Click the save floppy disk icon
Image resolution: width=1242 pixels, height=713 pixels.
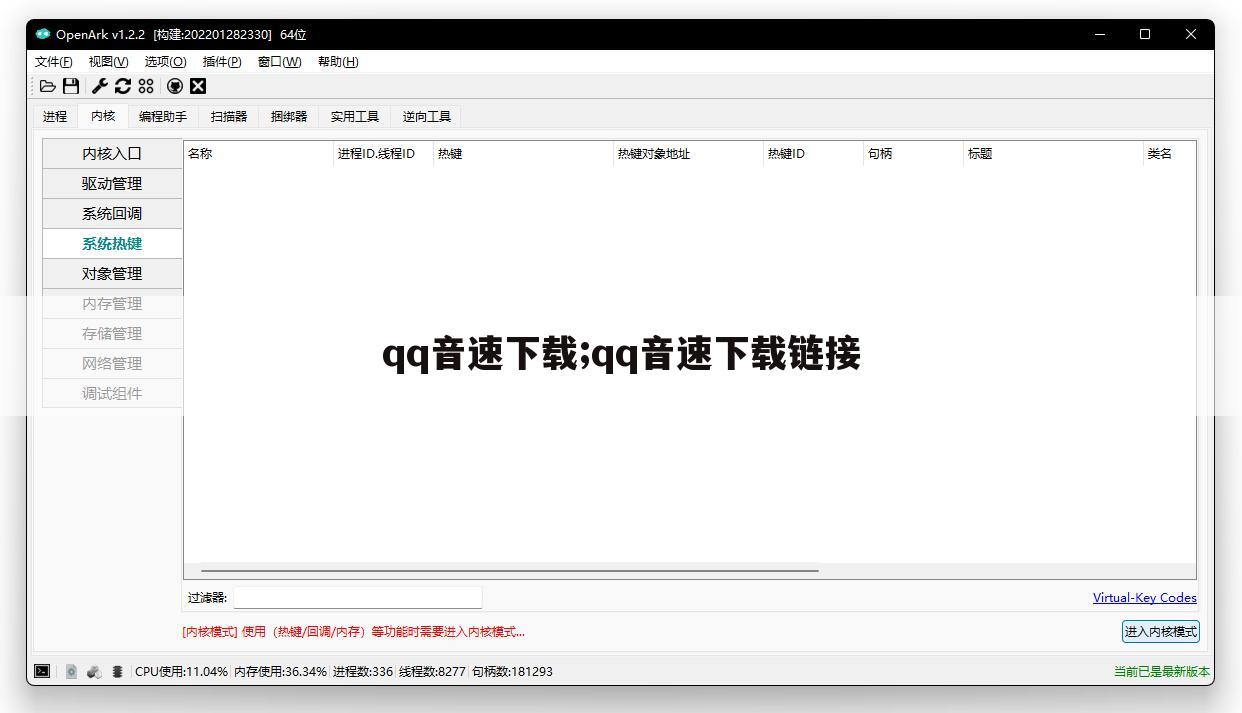click(71, 86)
